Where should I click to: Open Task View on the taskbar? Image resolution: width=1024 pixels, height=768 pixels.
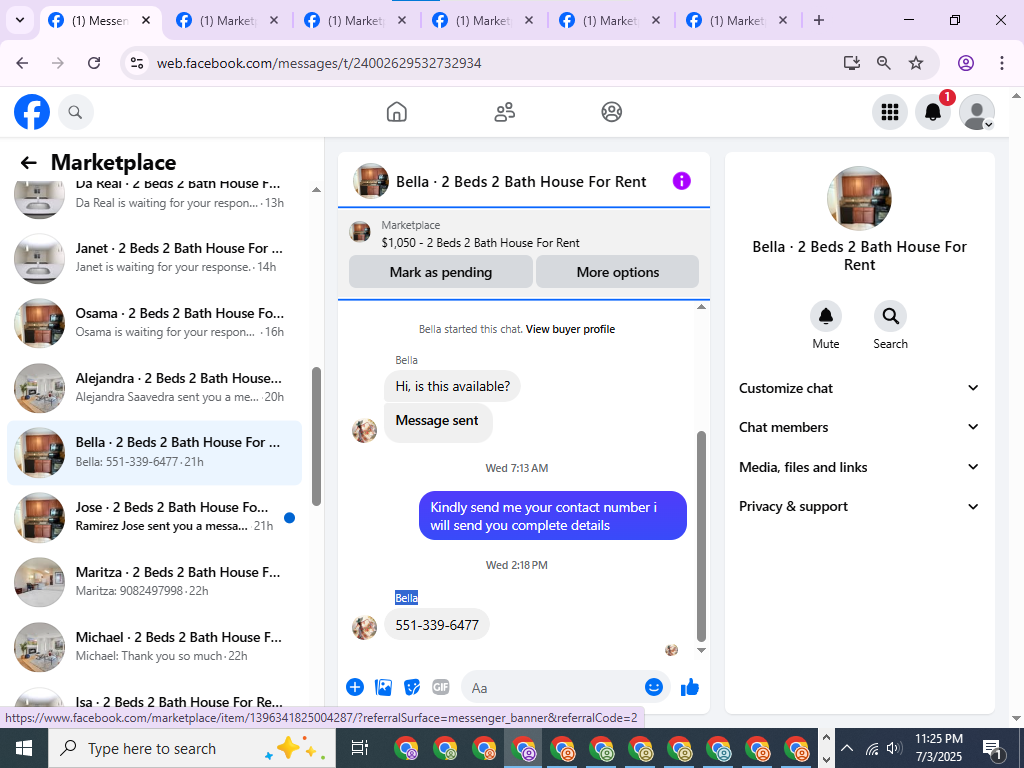[360, 748]
